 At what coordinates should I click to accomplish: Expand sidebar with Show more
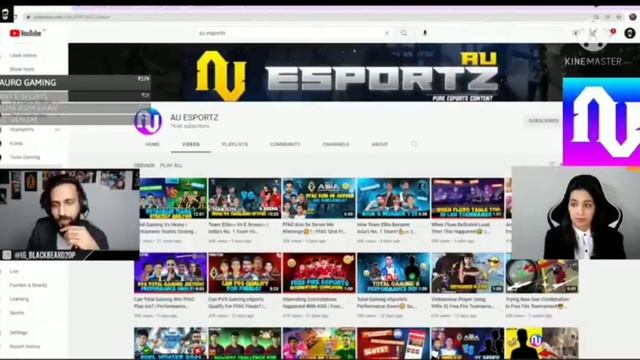pos(22,69)
